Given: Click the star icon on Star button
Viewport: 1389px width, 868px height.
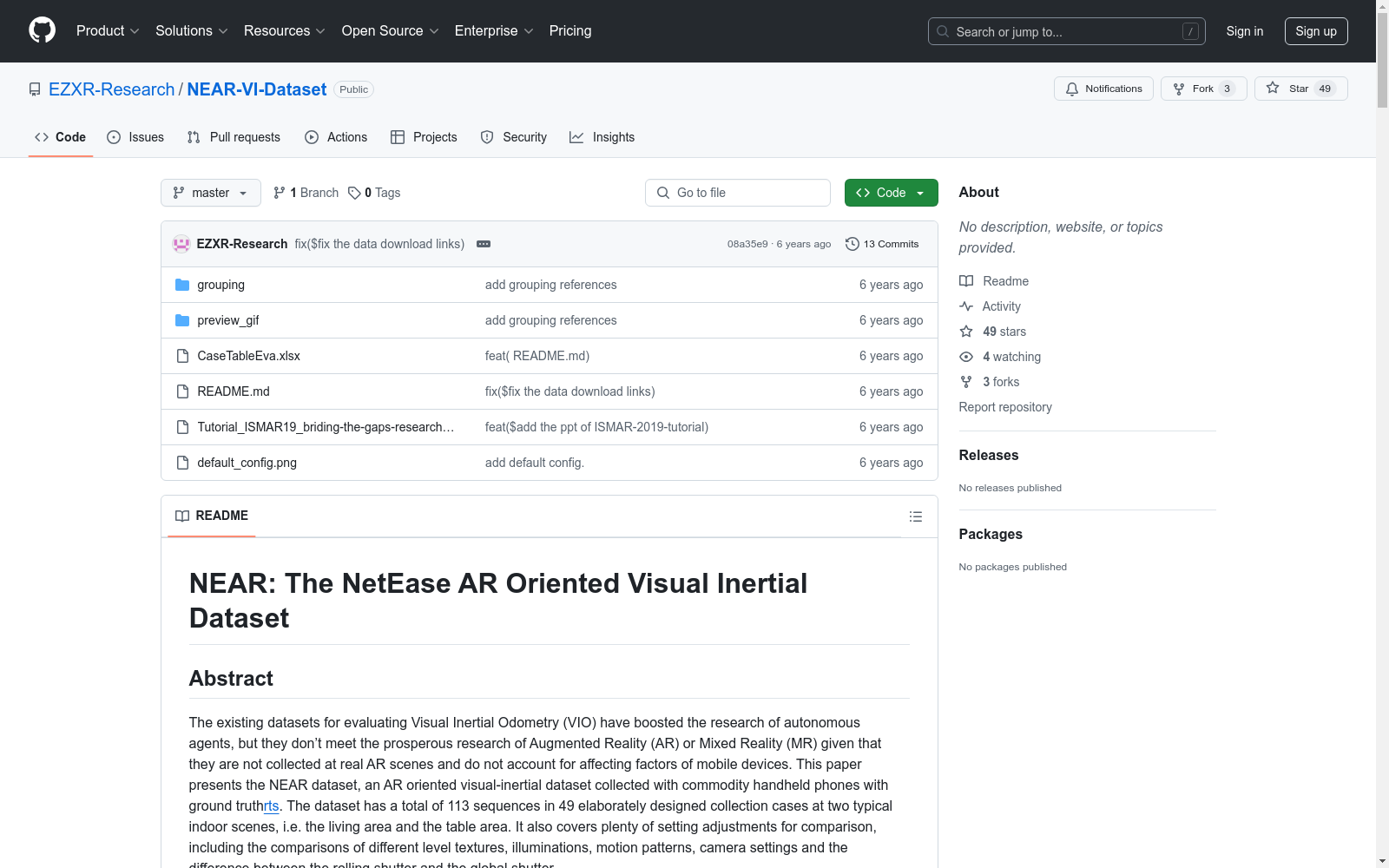Looking at the screenshot, I should coord(1273,88).
